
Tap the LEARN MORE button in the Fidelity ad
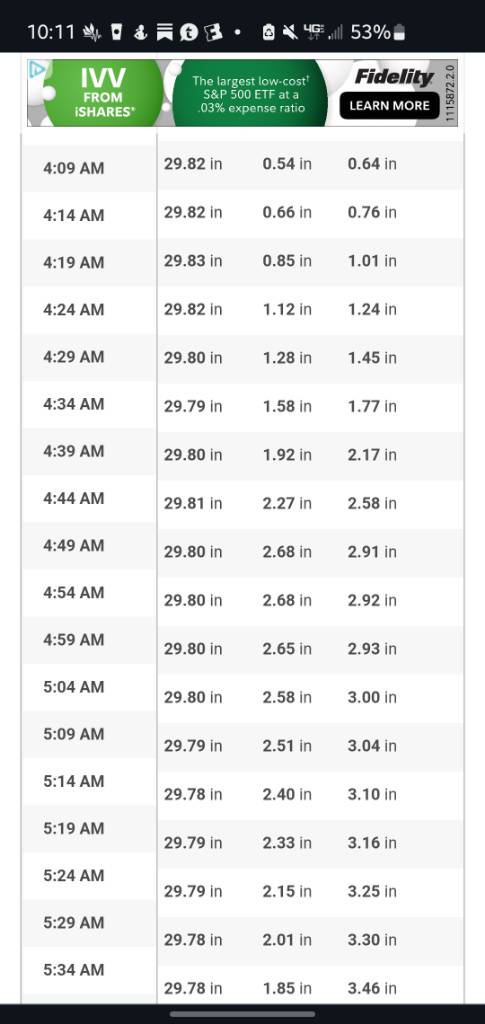pyautogui.click(x=389, y=106)
